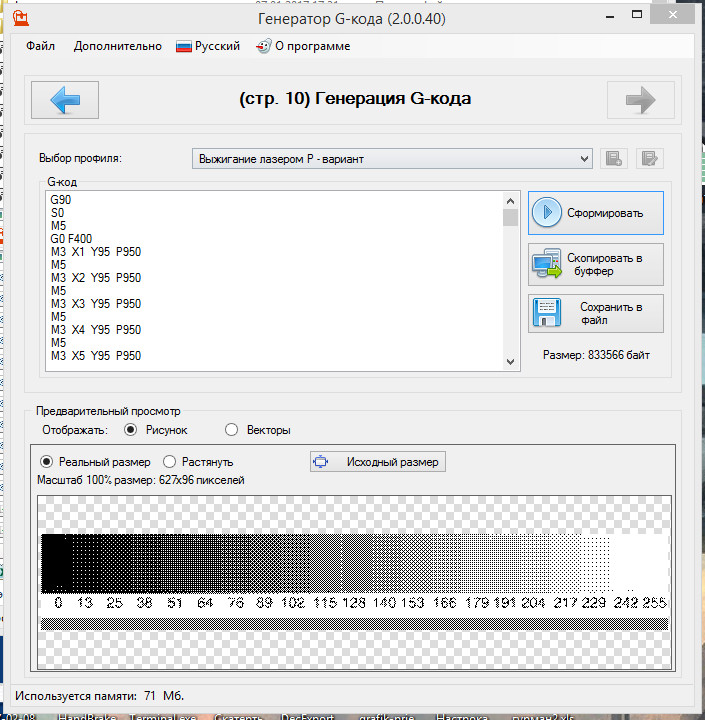Select the Векторы display option
The width and height of the screenshot is (705, 720).
click(231, 430)
